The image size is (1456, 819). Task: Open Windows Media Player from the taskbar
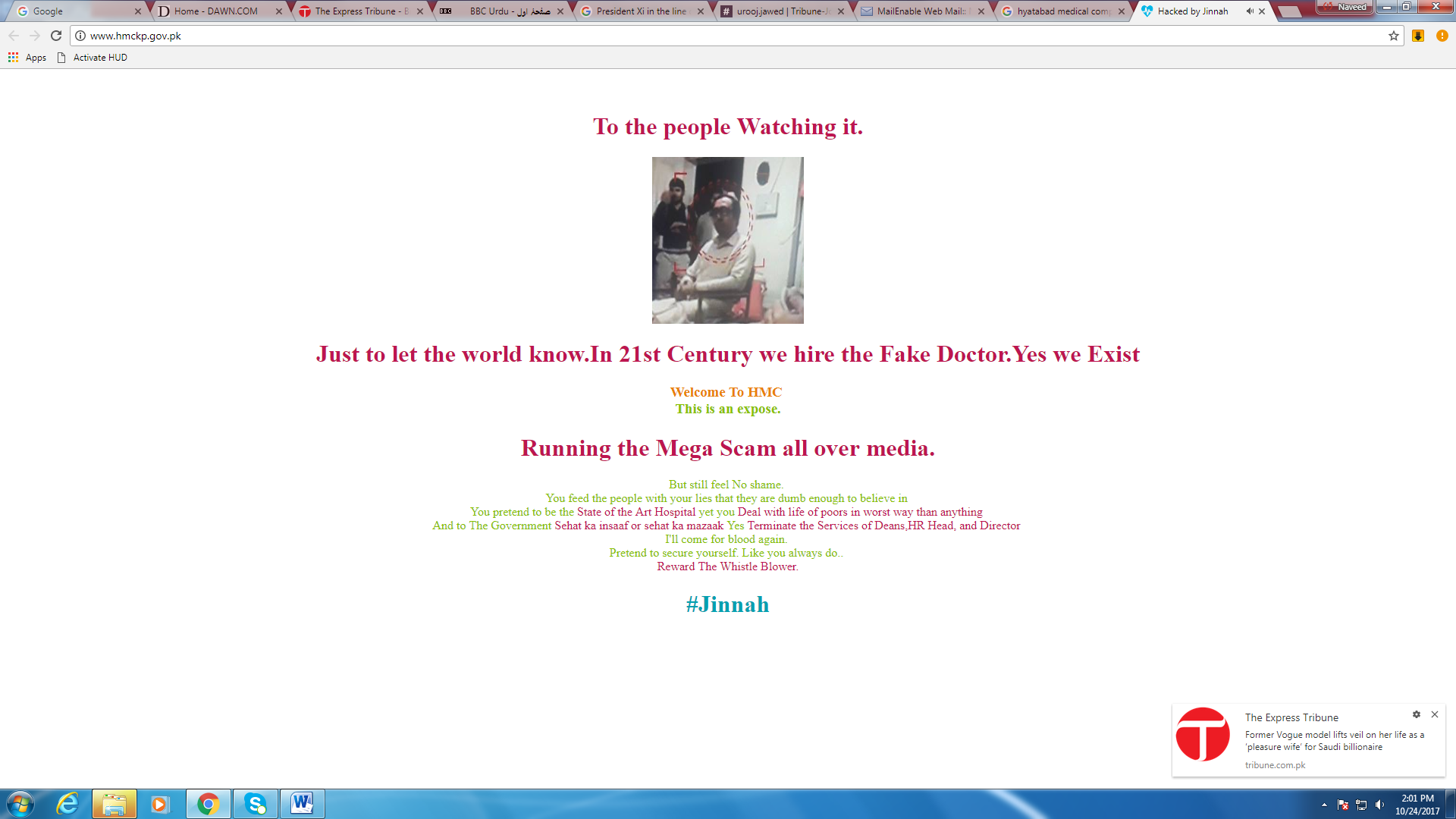point(160,804)
